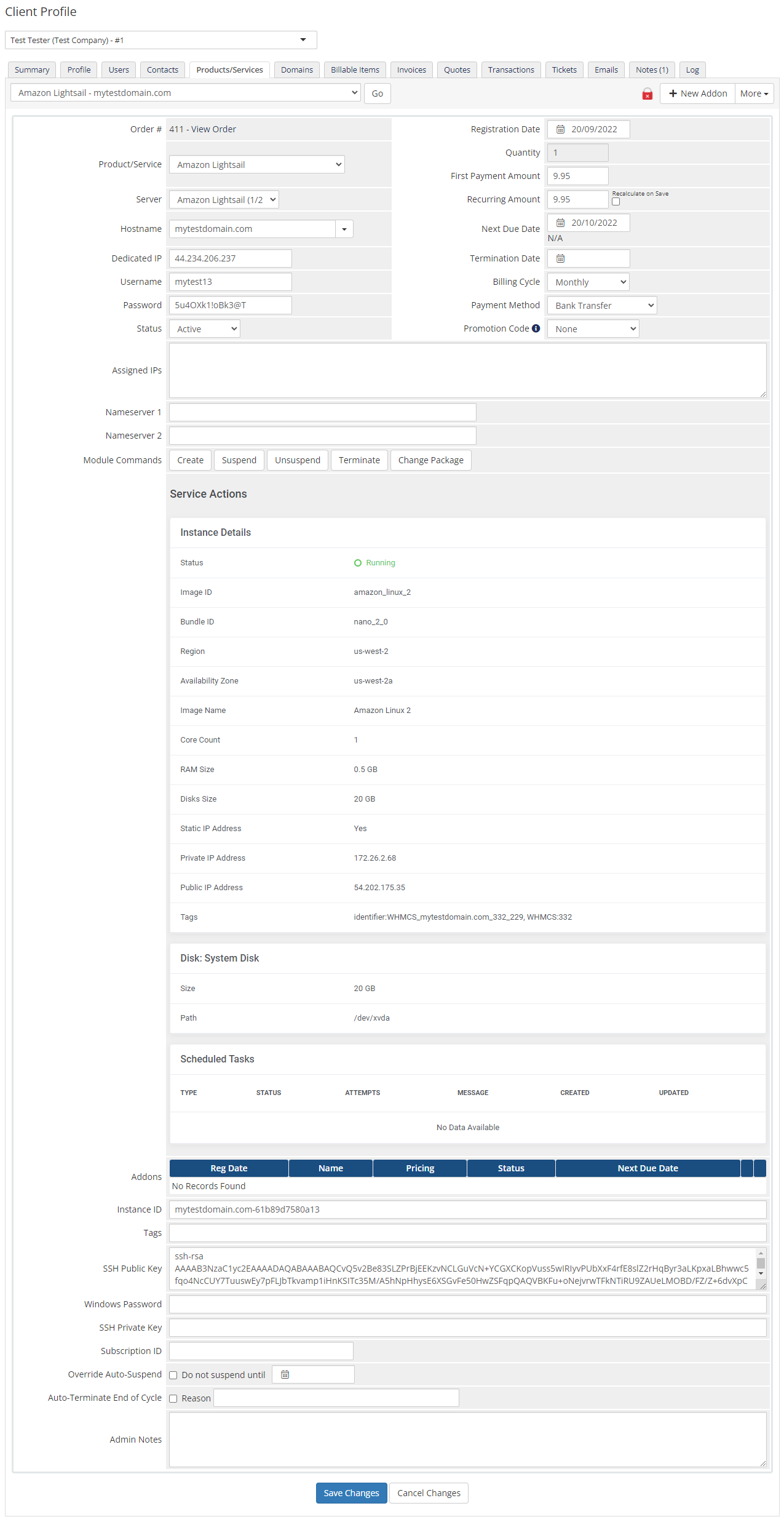Click the red padlock icon
Image resolution: width=784 pixels, height=1522 pixels.
[647, 94]
